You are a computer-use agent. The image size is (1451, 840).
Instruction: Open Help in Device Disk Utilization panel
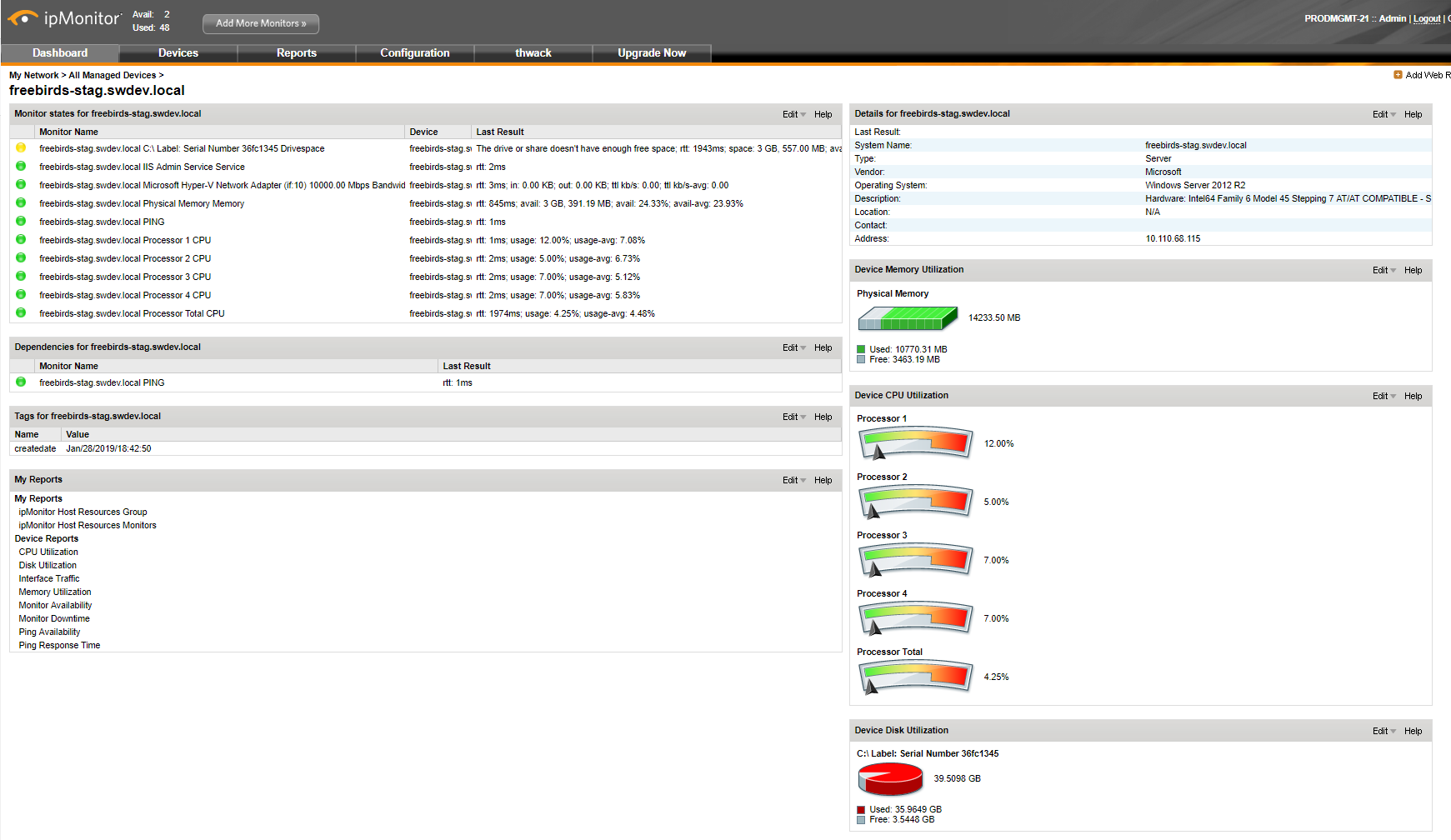click(x=1413, y=731)
